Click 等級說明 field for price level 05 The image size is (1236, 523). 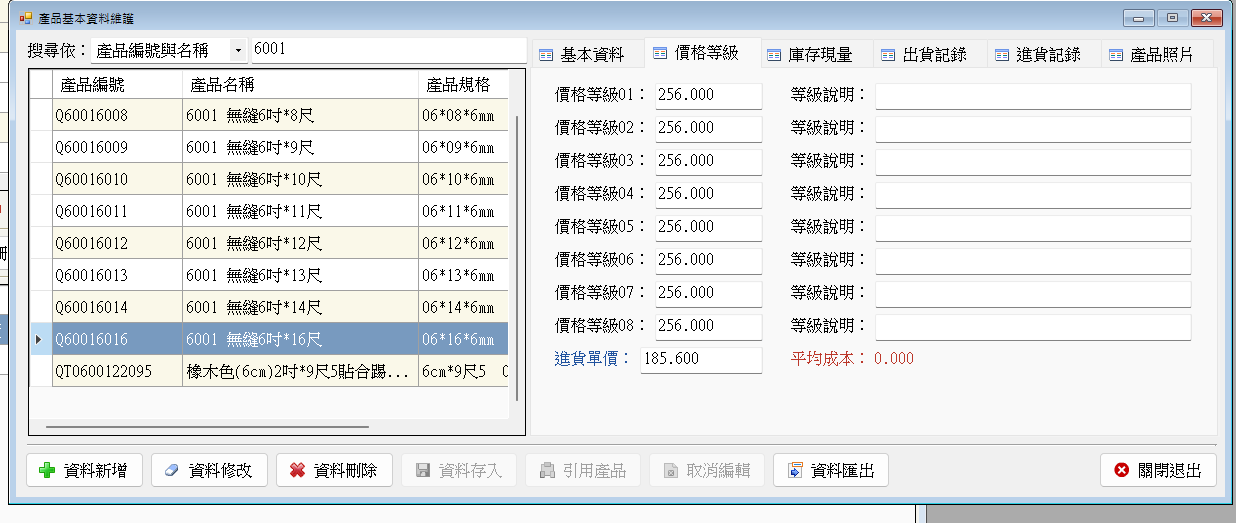click(x=1033, y=227)
